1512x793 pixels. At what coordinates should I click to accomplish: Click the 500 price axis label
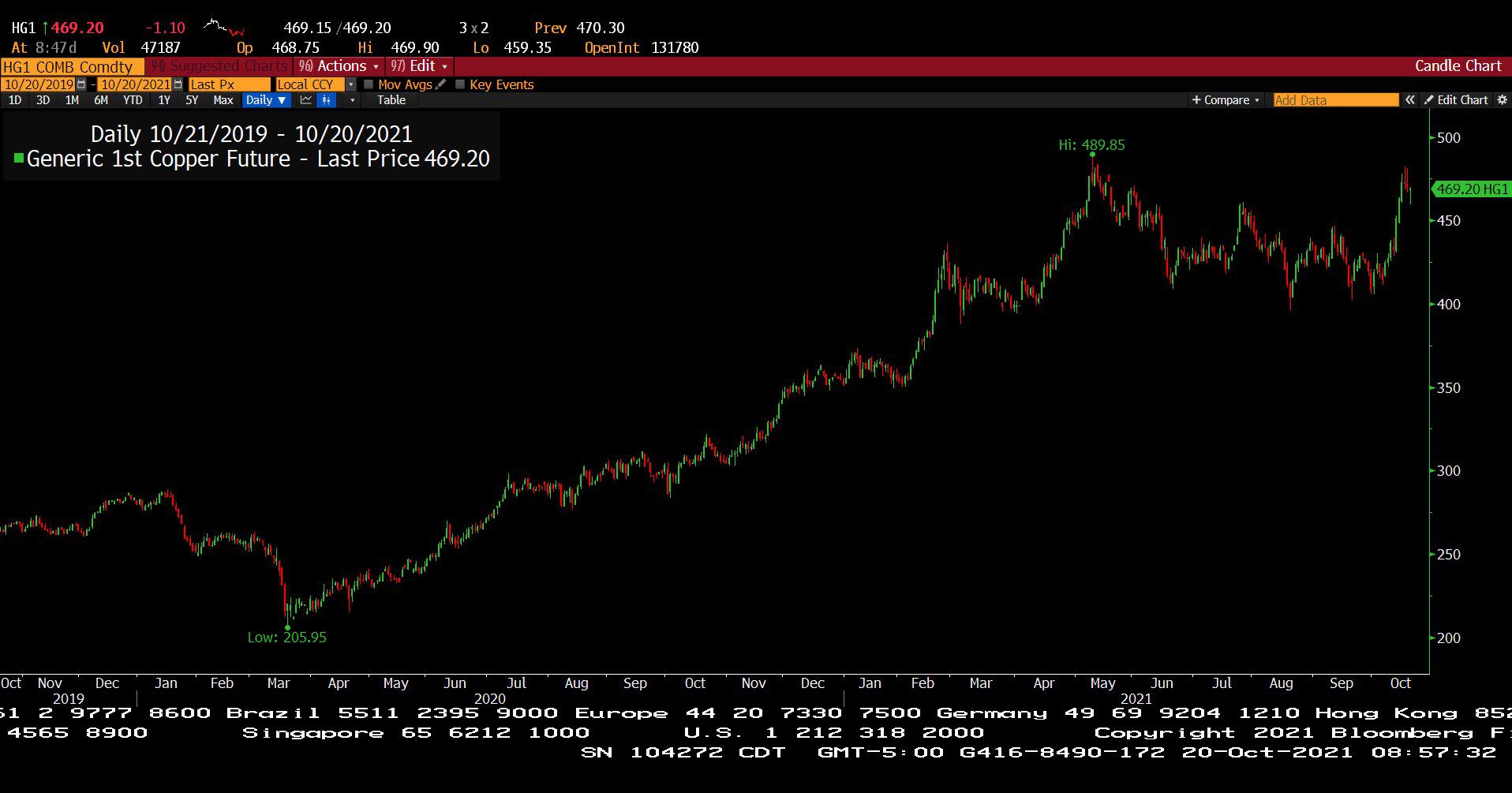(x=1449, y=138)
